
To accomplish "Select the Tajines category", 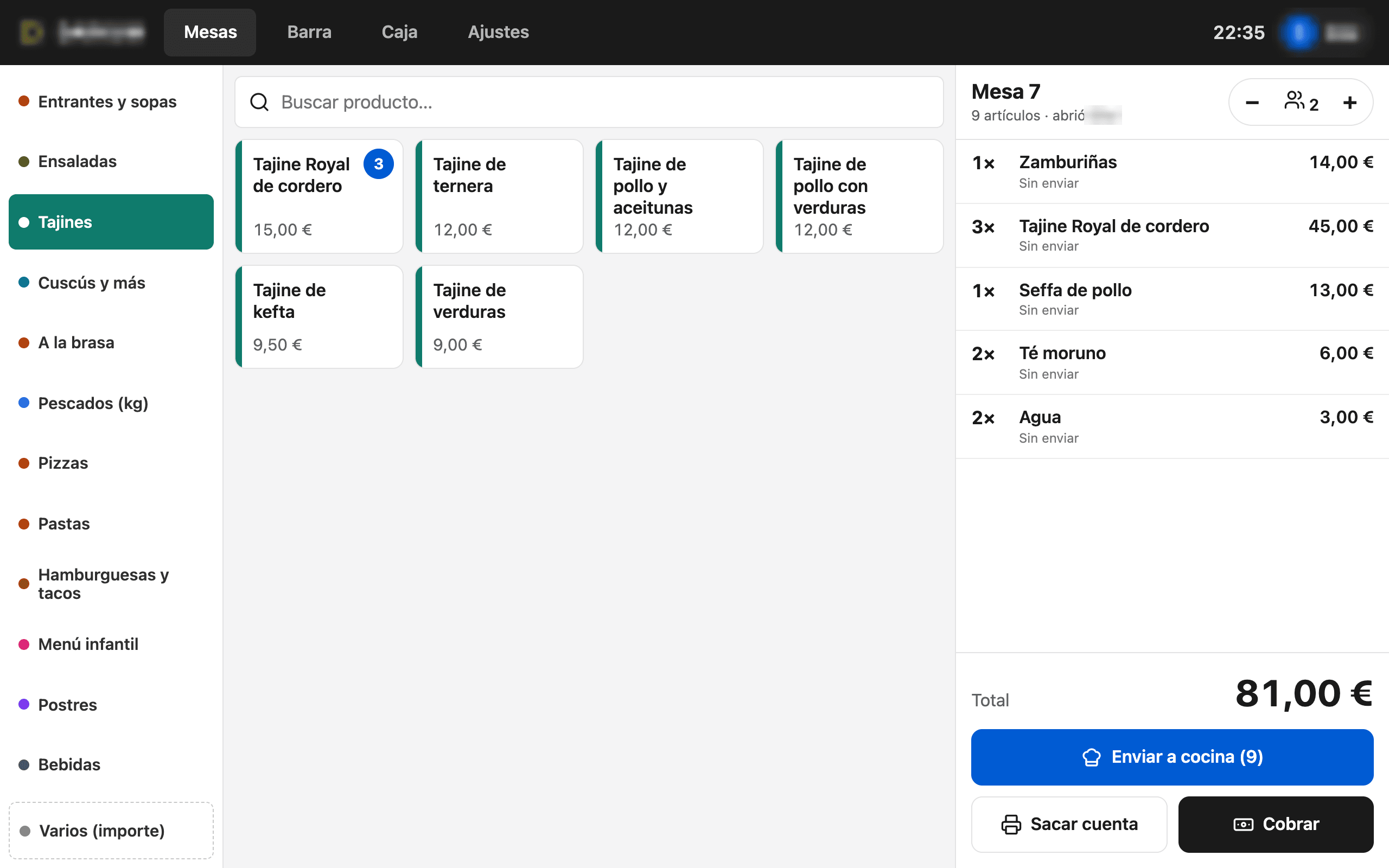I will pos(111,222).
